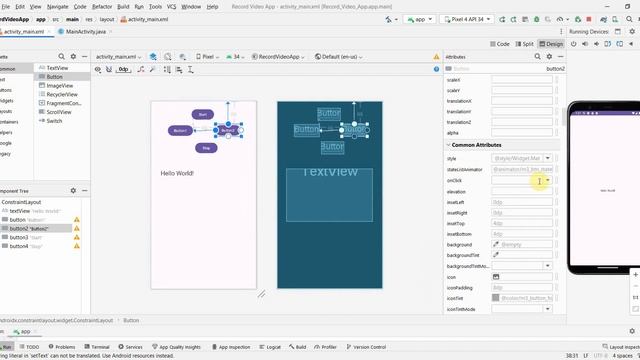Image resolution: width=640 pixels, height=360 pixels.
Task: Select design surface layers icon
Action: coord(153,57)
